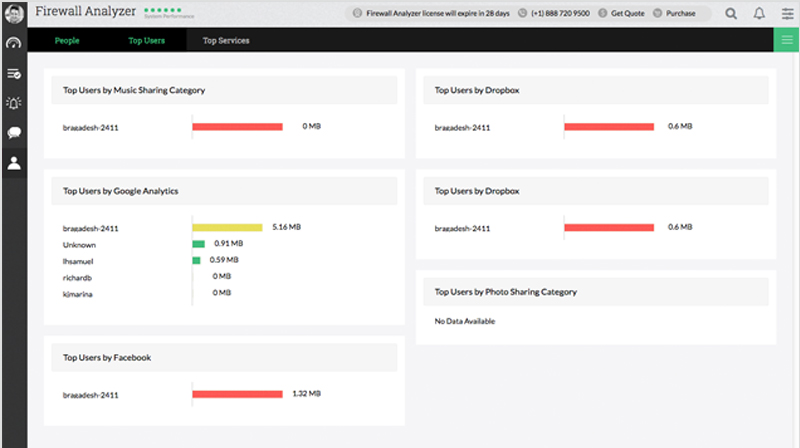Click the license expiry info icon

coord(358,13)
